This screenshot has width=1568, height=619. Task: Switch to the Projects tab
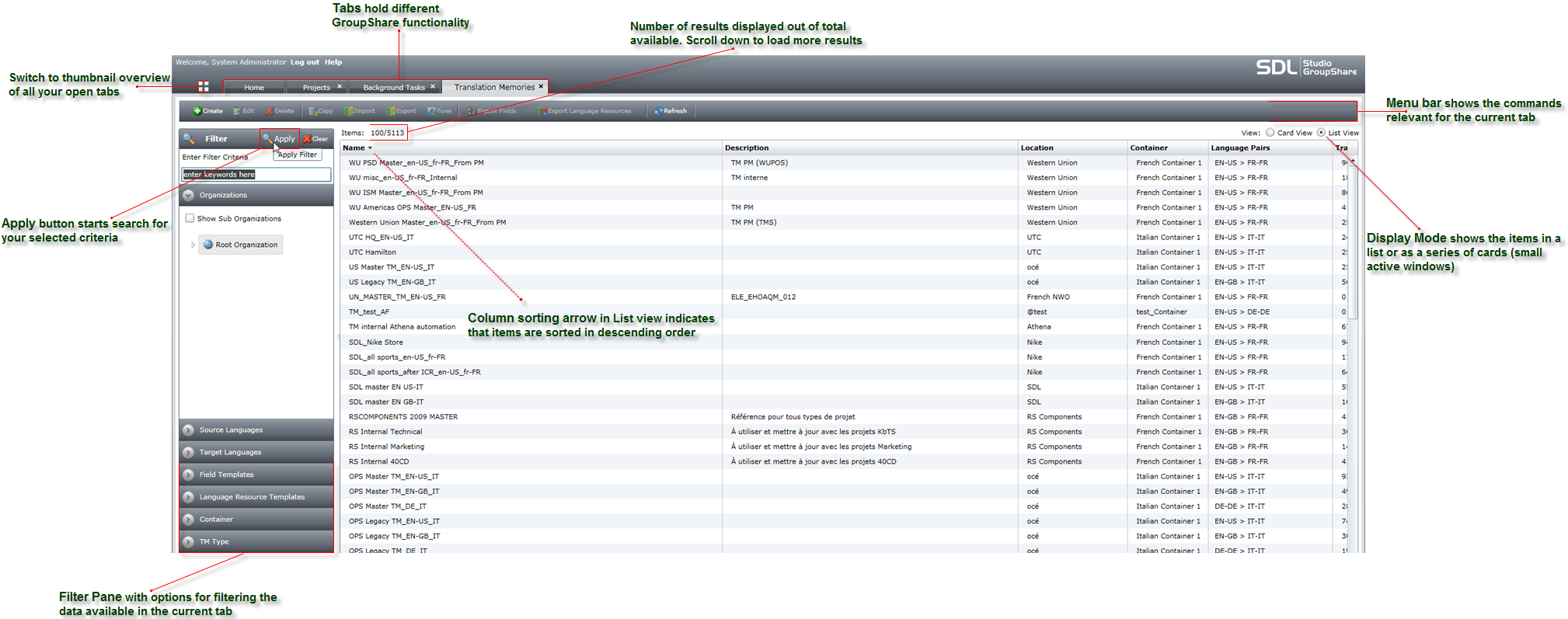(x=316, y=87)
